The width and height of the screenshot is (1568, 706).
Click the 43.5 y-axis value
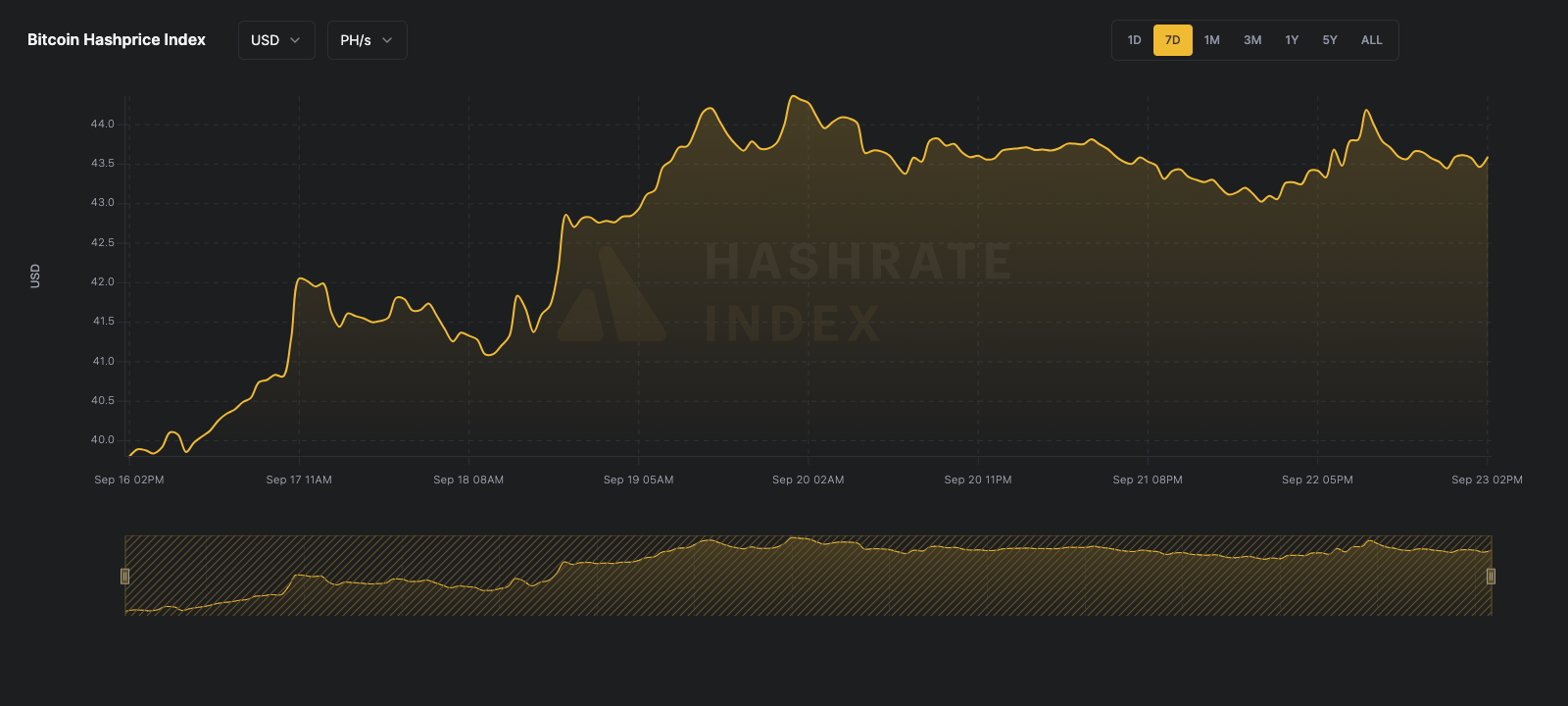(x=103, y=164)
